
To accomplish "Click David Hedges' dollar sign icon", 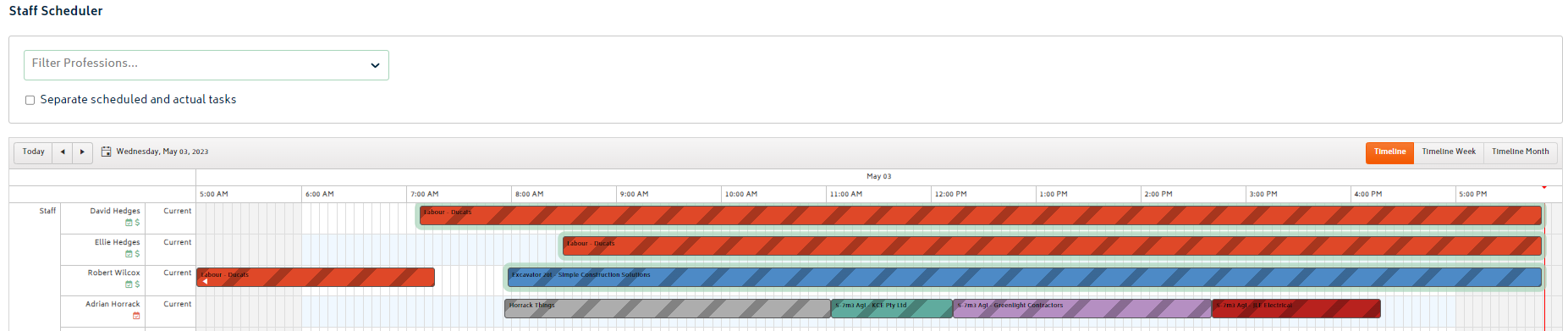I will [x=137, y=223].
